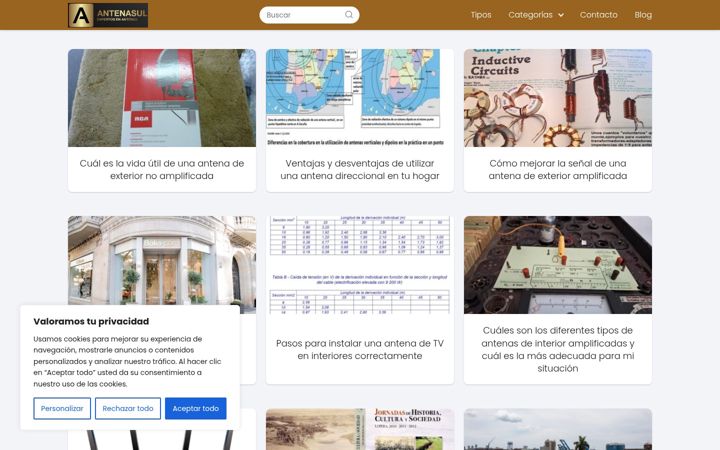720x450 pixels.
Task: Open the circuit tester board thumbnail
Action: tap(557, 265)
